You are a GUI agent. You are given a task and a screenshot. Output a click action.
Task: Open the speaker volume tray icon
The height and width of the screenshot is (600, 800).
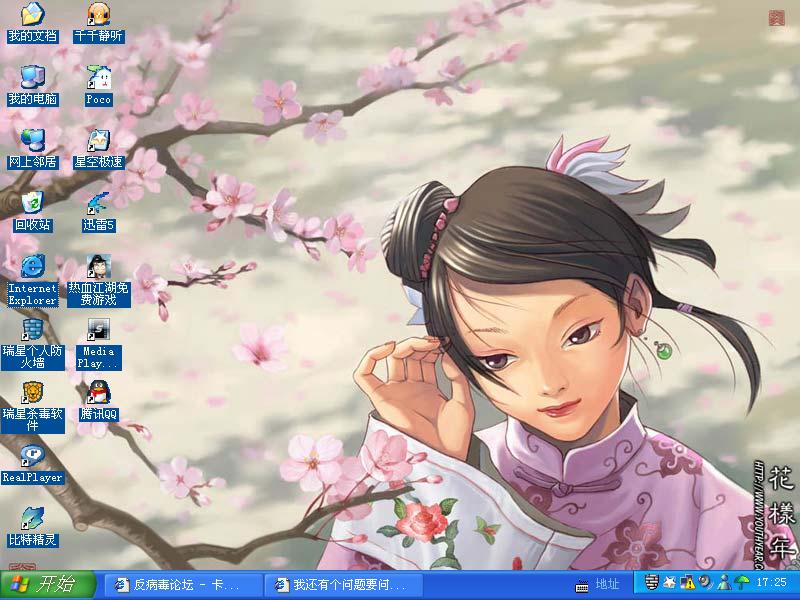706,582
